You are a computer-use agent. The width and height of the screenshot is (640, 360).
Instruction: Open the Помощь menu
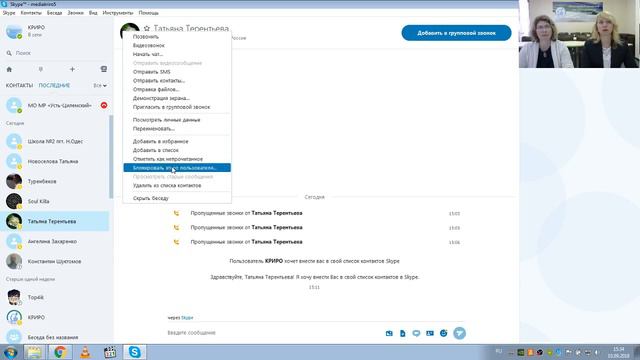(x=149, y=13)
